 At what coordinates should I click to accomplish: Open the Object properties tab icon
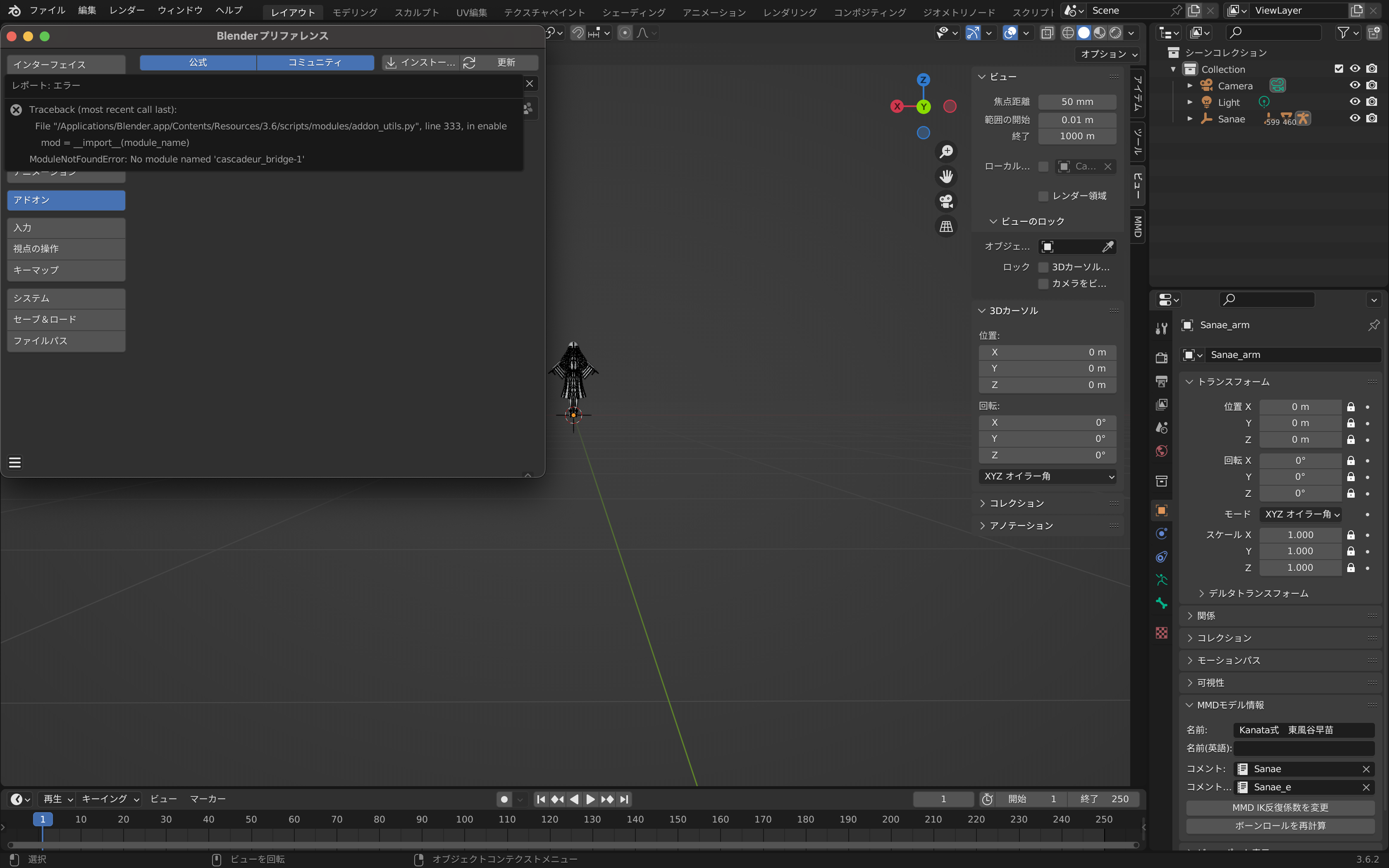[x=1161, y=510]
